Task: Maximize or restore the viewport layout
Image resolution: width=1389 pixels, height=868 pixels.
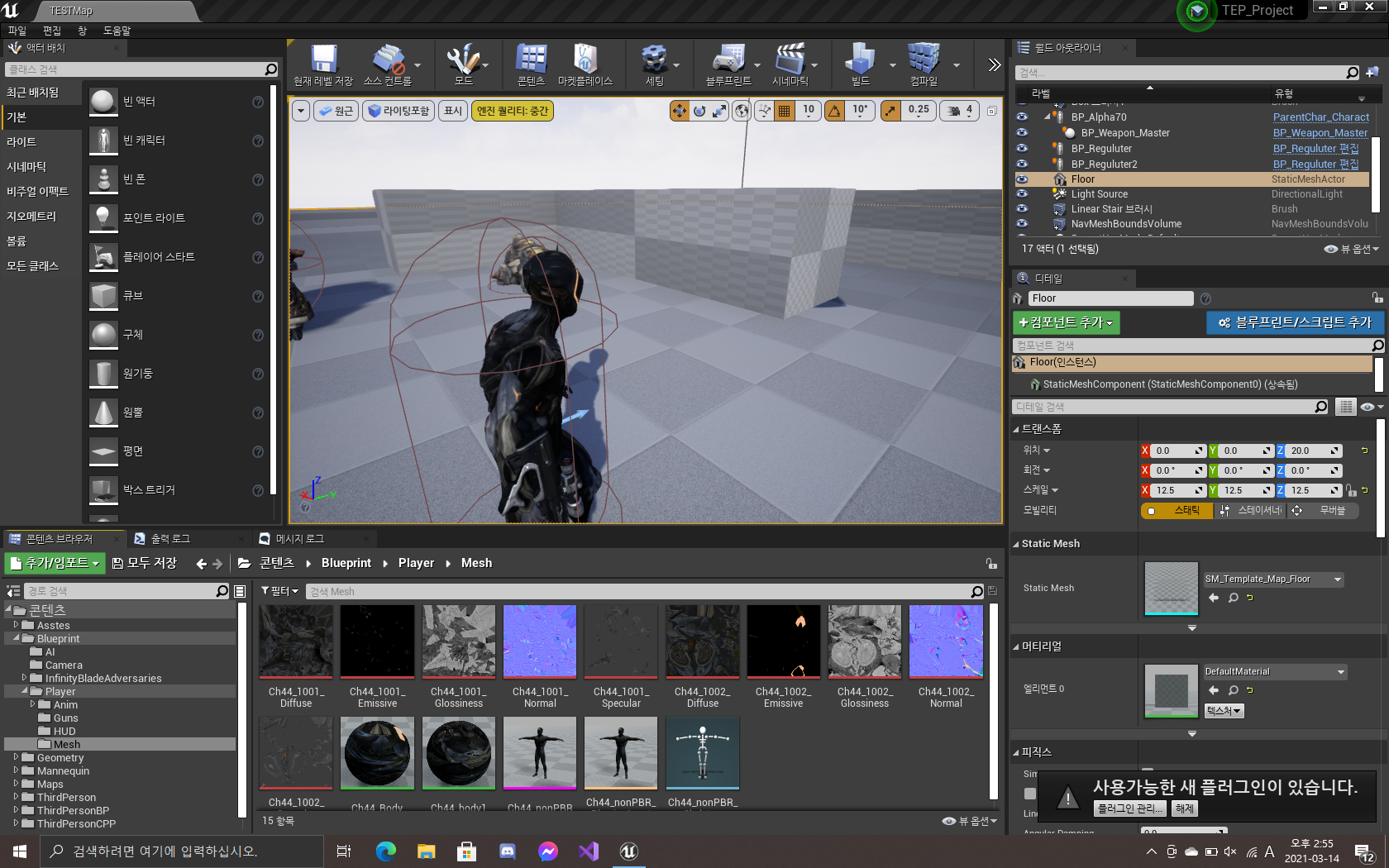Action: [992, 111]
